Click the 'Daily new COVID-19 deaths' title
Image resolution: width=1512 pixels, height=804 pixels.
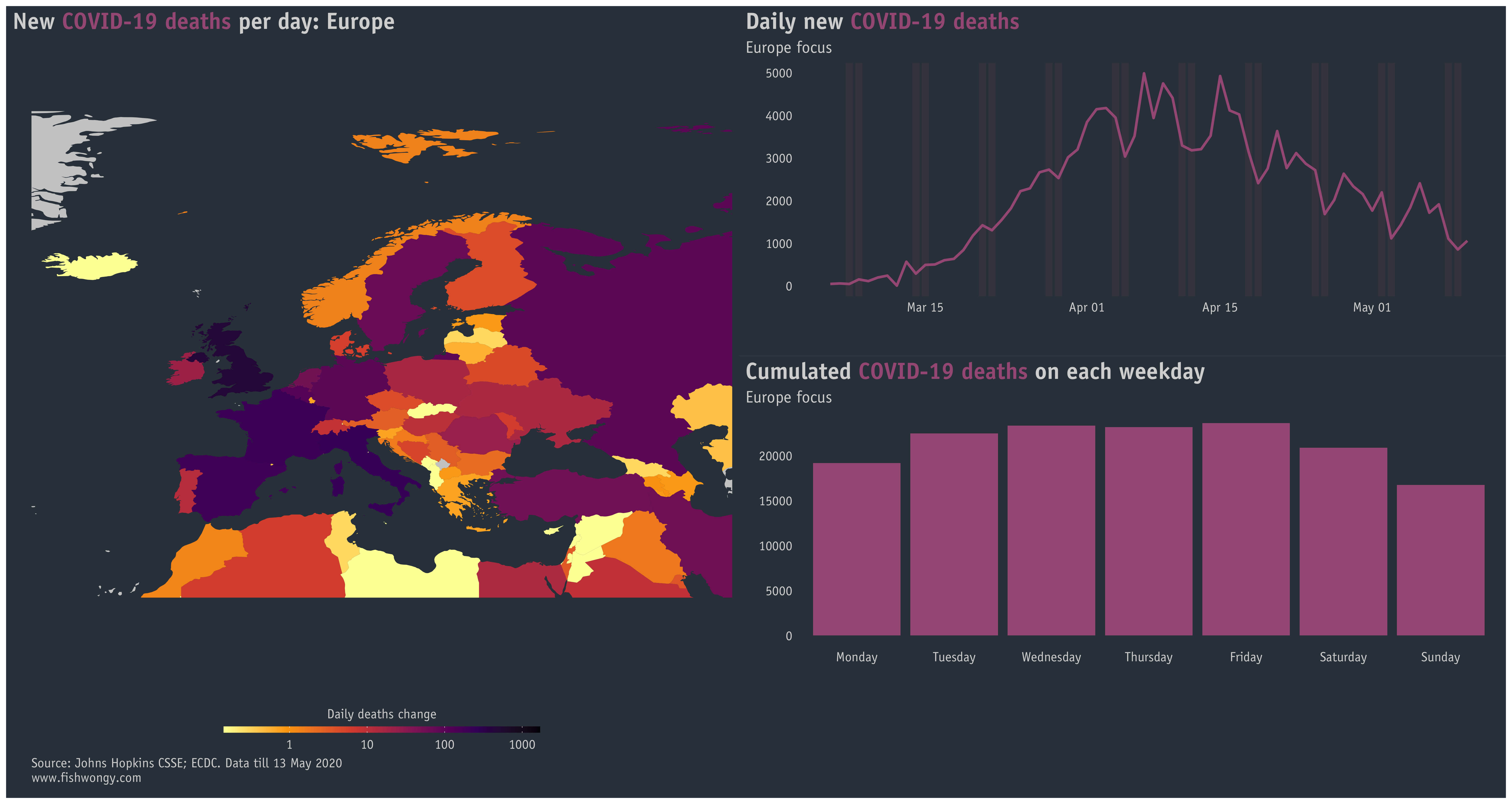[x=882, y=22]
